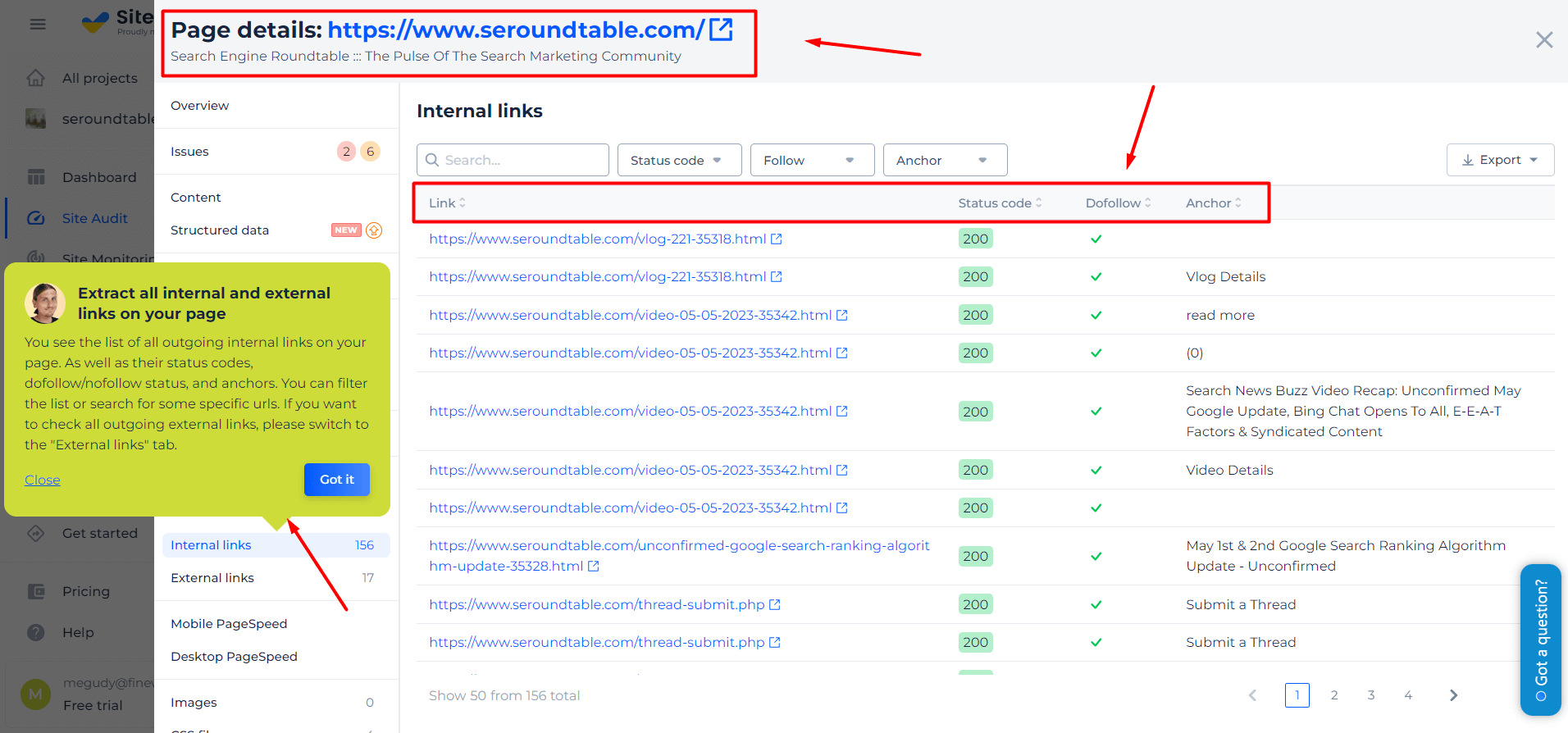Click the Free trial label
Screen dimensions: 1568x733
pyautogui.click(x=93, y=705)
